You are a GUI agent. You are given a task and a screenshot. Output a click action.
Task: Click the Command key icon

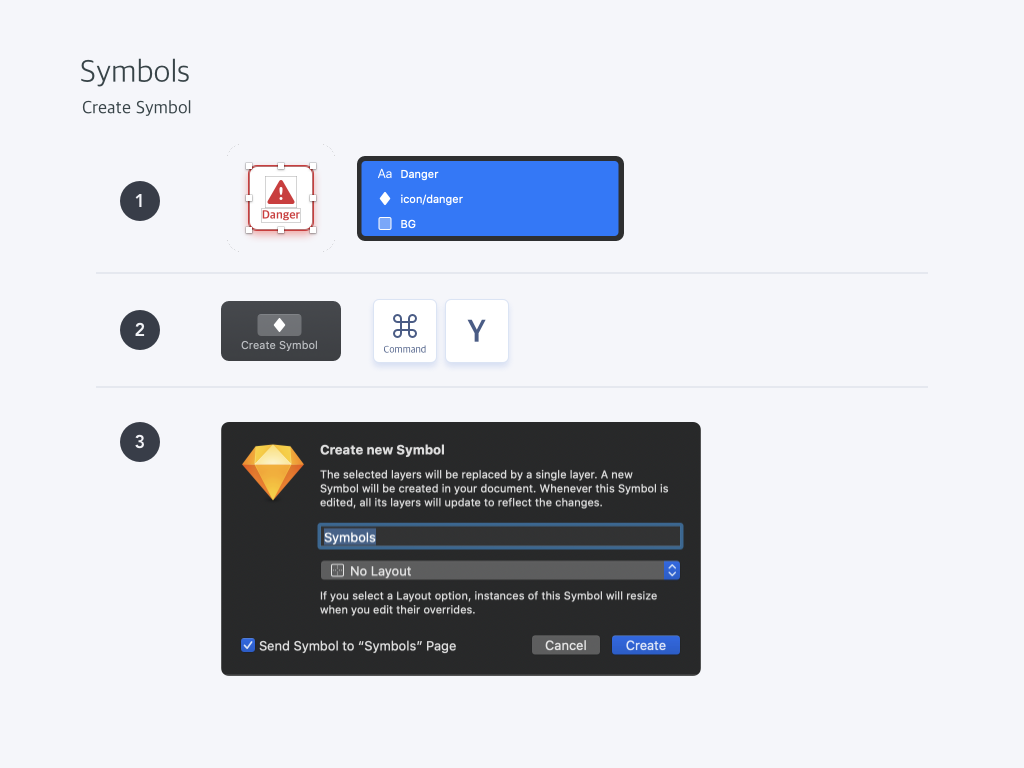[405, 331]
